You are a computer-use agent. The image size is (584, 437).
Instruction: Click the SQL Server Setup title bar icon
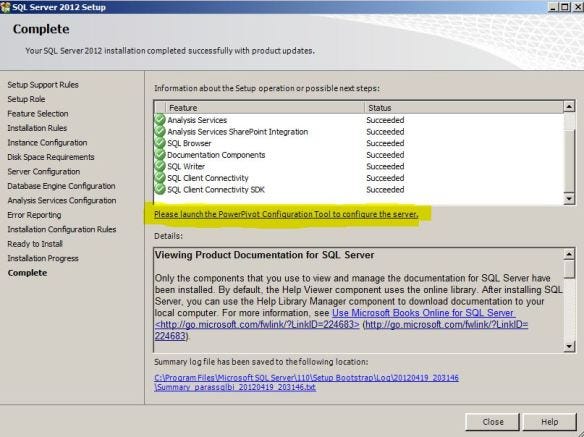pos(5,7)
